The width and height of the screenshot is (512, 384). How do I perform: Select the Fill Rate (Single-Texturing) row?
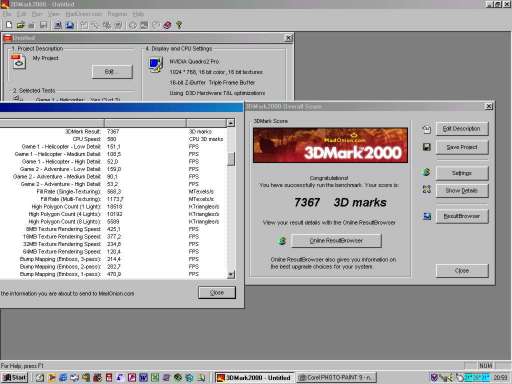(113, 192)
